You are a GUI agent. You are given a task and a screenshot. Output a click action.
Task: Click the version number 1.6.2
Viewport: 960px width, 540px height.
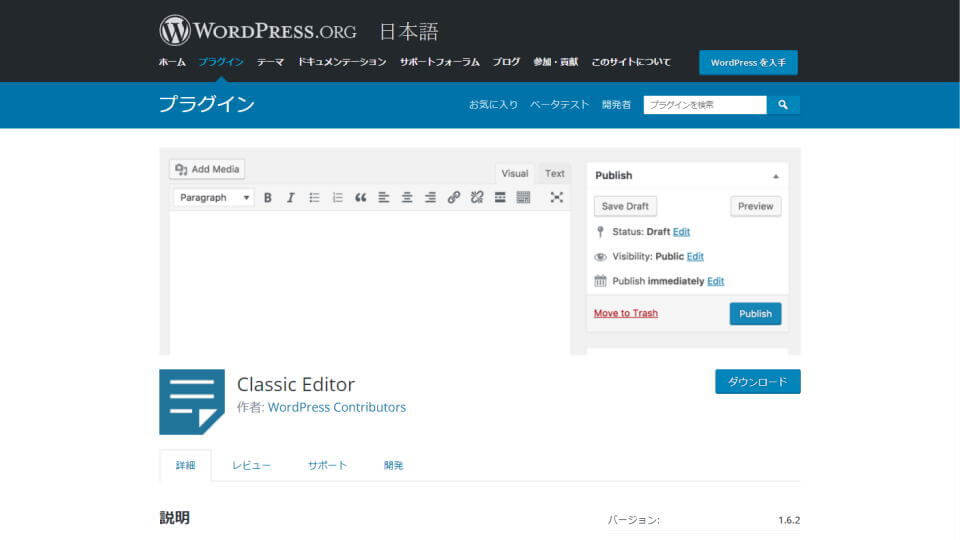[789, 520]
